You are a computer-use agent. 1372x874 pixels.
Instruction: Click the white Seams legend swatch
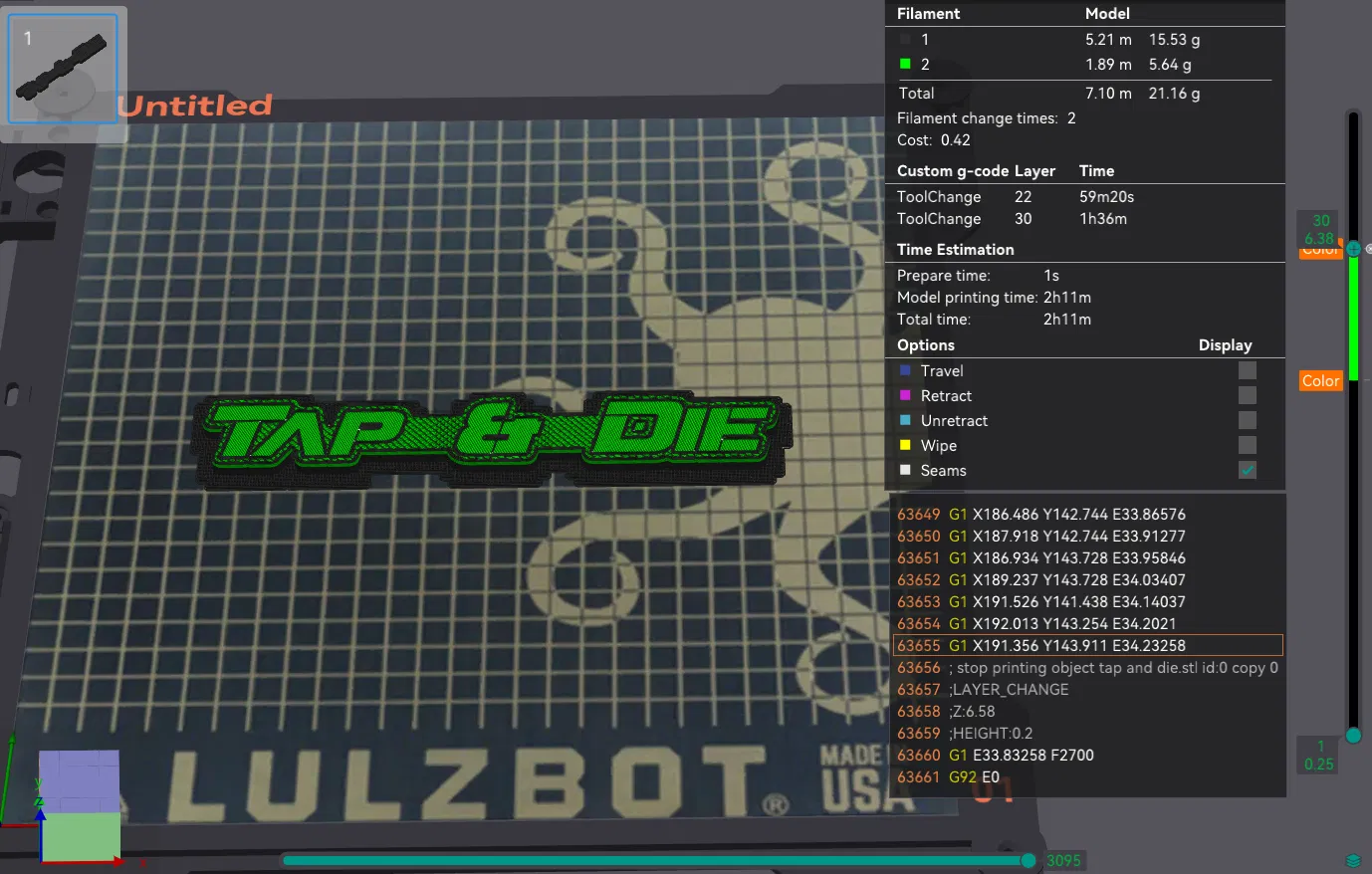point(905,470)
